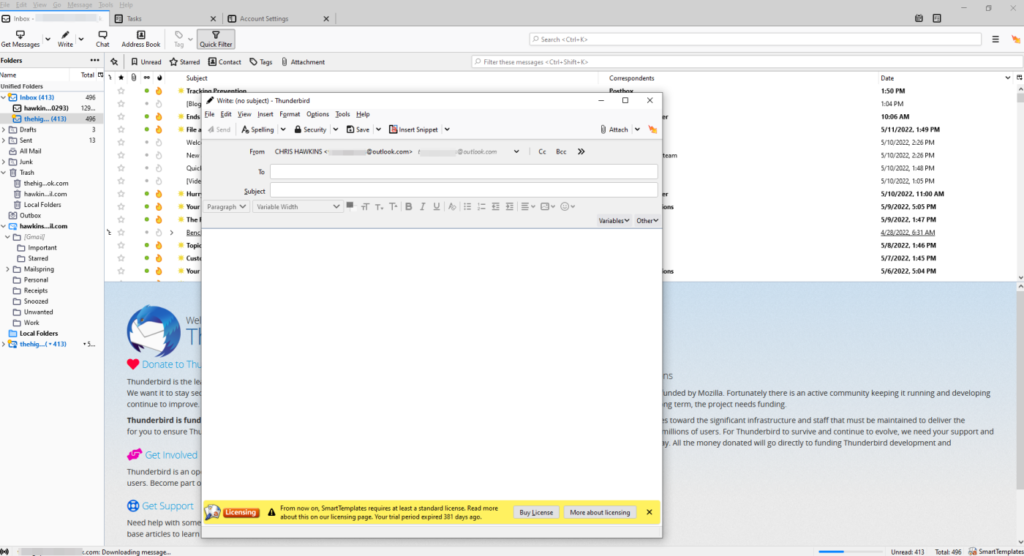Open the Variables dropdown
Viewport: 1024px width, 556px height.
[x=614, y=221]
